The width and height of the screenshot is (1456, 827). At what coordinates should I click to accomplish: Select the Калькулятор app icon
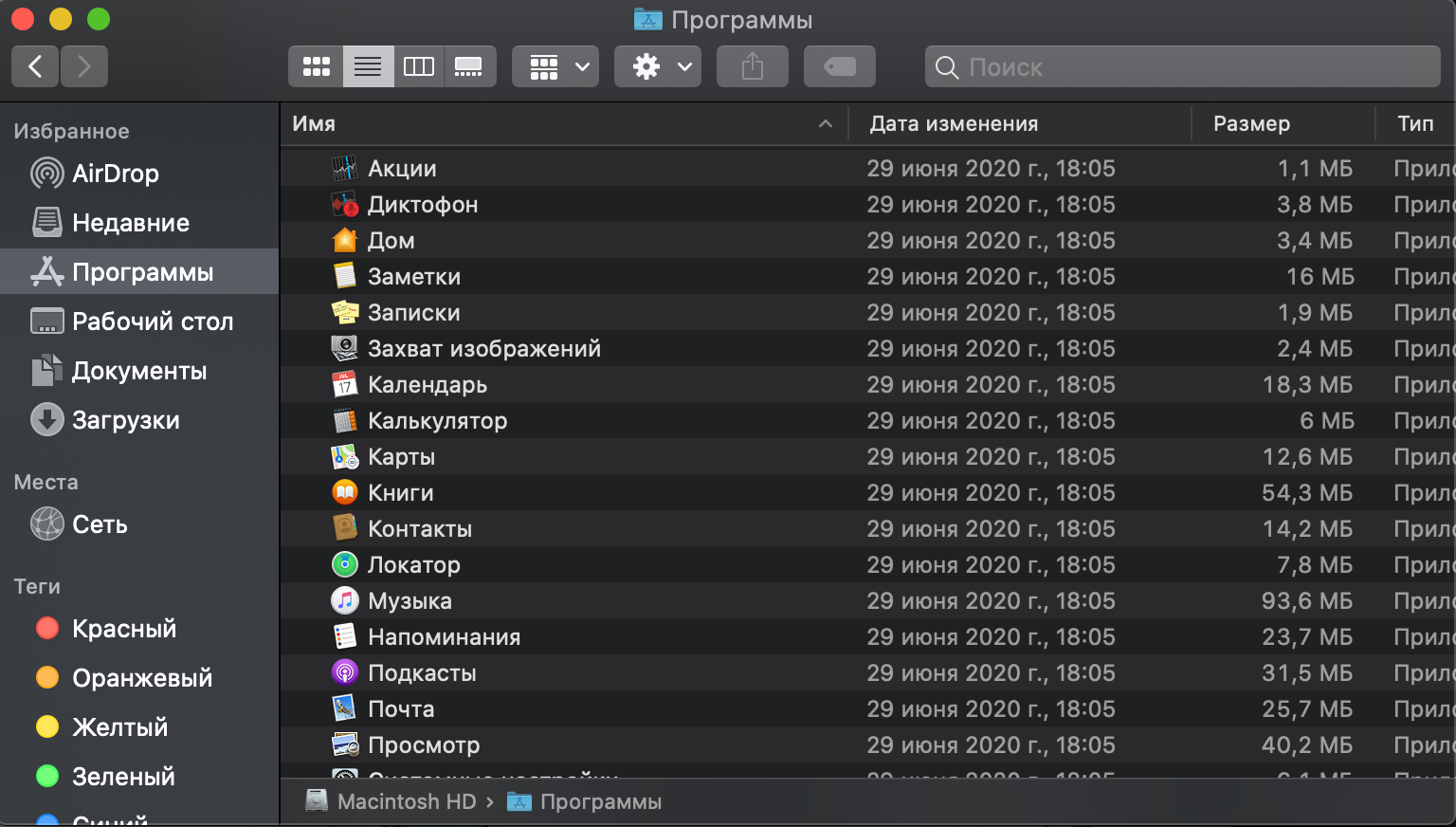click(x=344, y=421)
